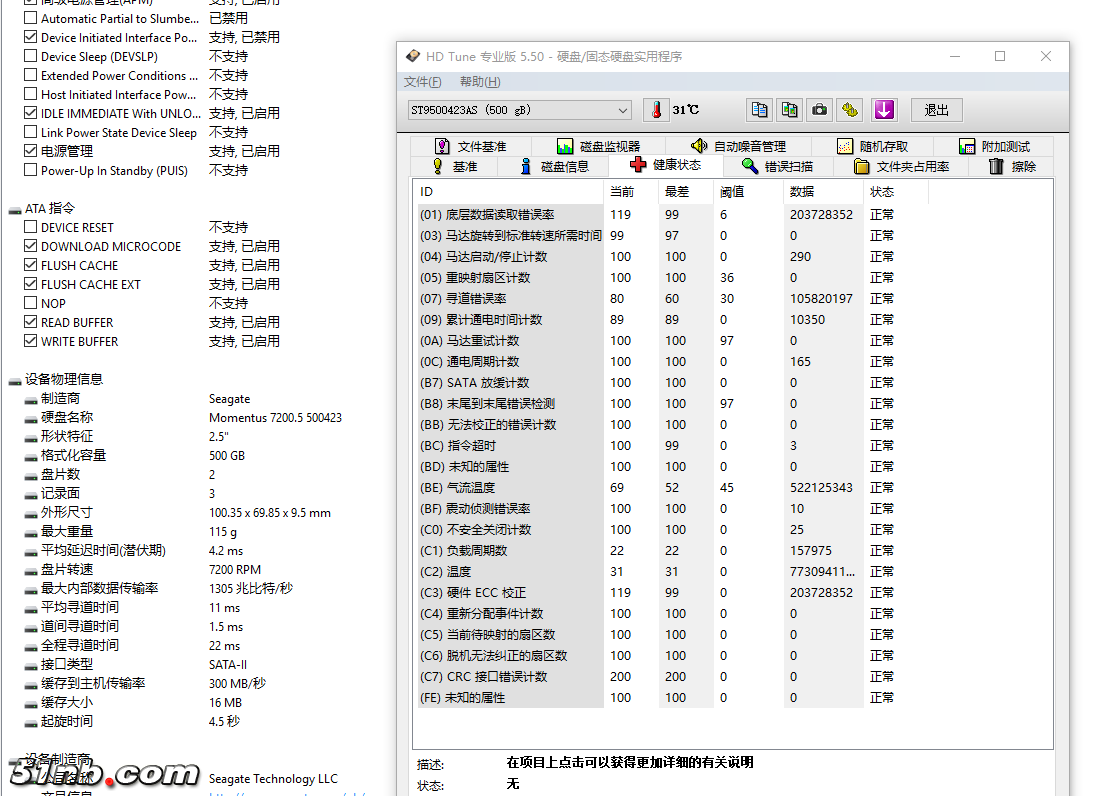Select the (C2) 温度 attribute row
This screenshot has width=1109, height=796.
click(x=510, y=572)
